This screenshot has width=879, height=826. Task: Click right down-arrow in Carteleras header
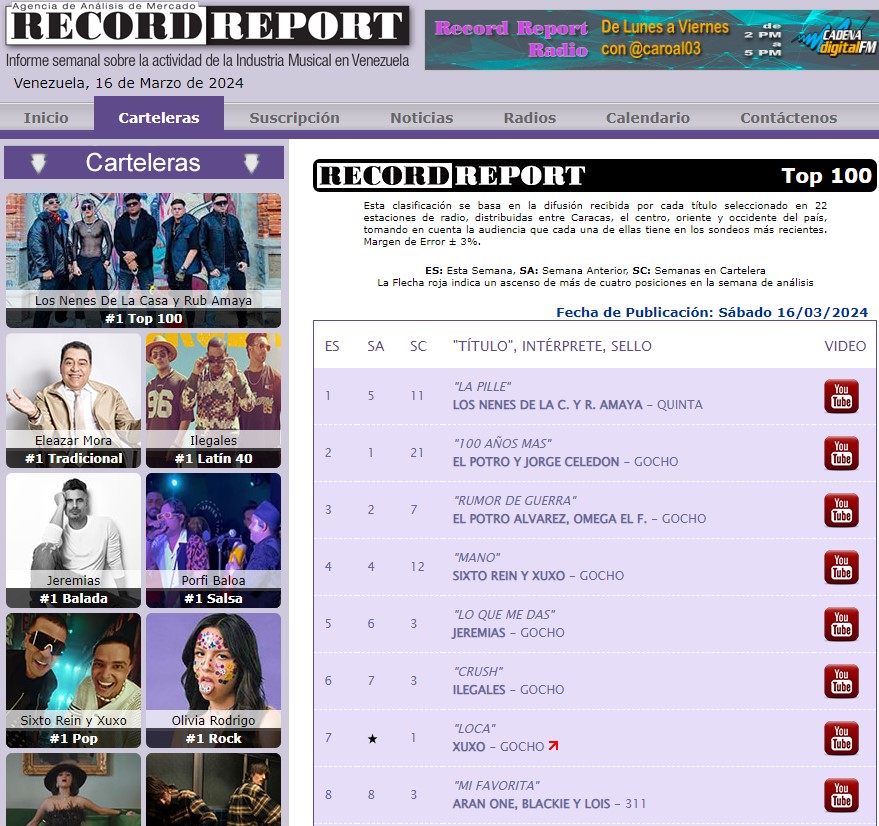pos(251,163)
